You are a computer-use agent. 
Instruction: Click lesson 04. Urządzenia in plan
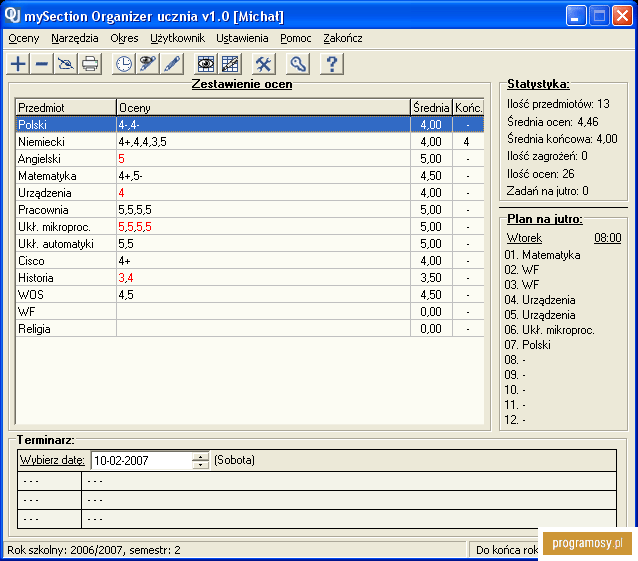pos(540,300)
